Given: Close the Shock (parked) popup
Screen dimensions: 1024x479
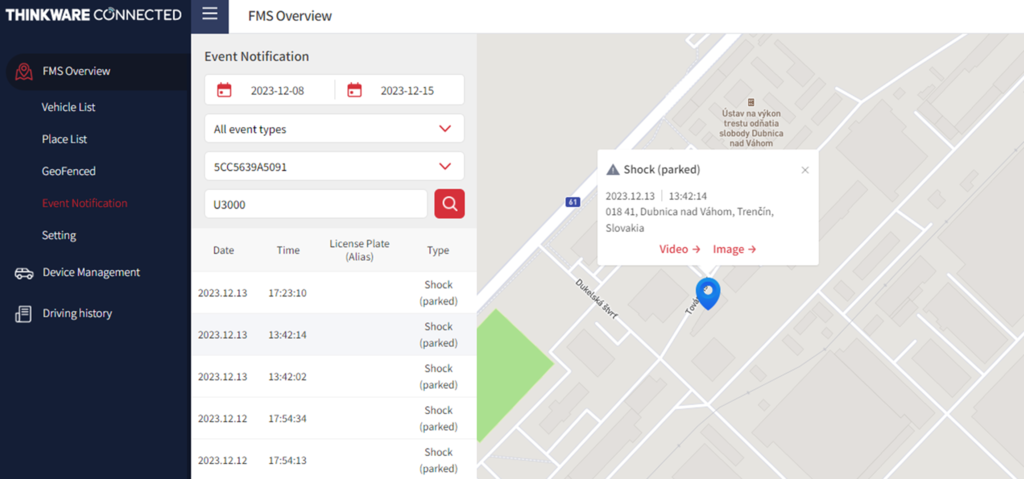Looking at the screenshot, I should click(x=805, y=170).
